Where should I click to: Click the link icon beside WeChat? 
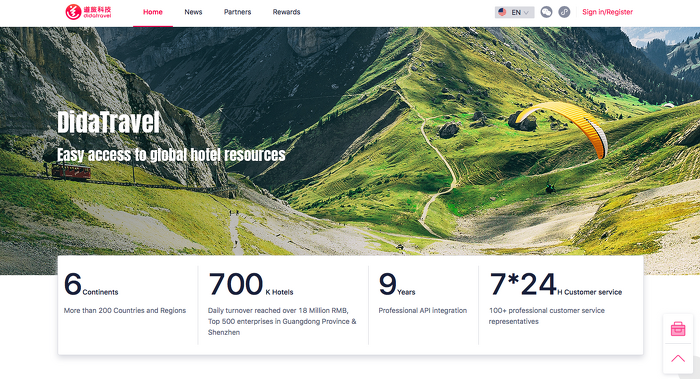point(564,12)
